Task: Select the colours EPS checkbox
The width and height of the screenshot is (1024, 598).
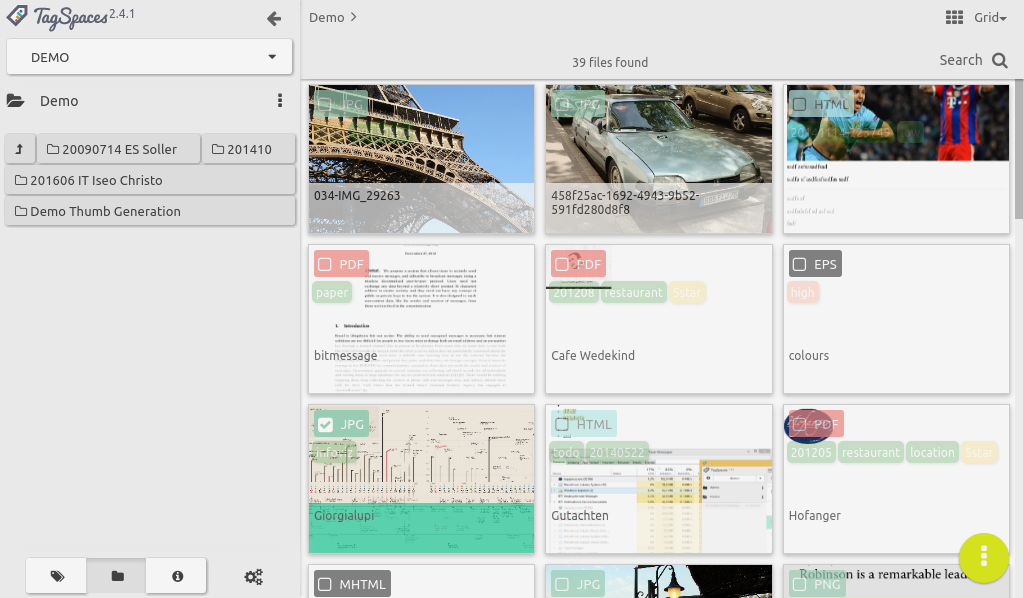Action: click(x=799, y=264)
